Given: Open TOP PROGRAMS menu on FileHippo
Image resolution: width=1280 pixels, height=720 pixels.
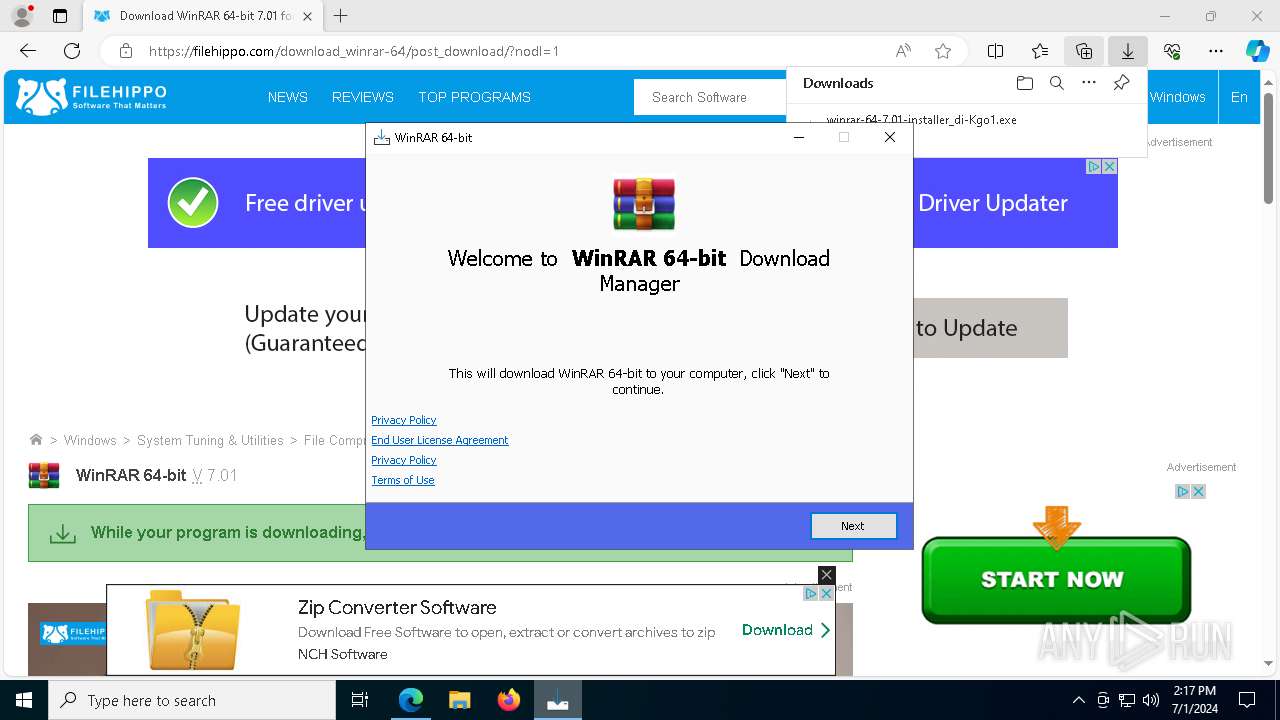Looking at the screenshot, I should pyautogui.click(x=475, y=97).
